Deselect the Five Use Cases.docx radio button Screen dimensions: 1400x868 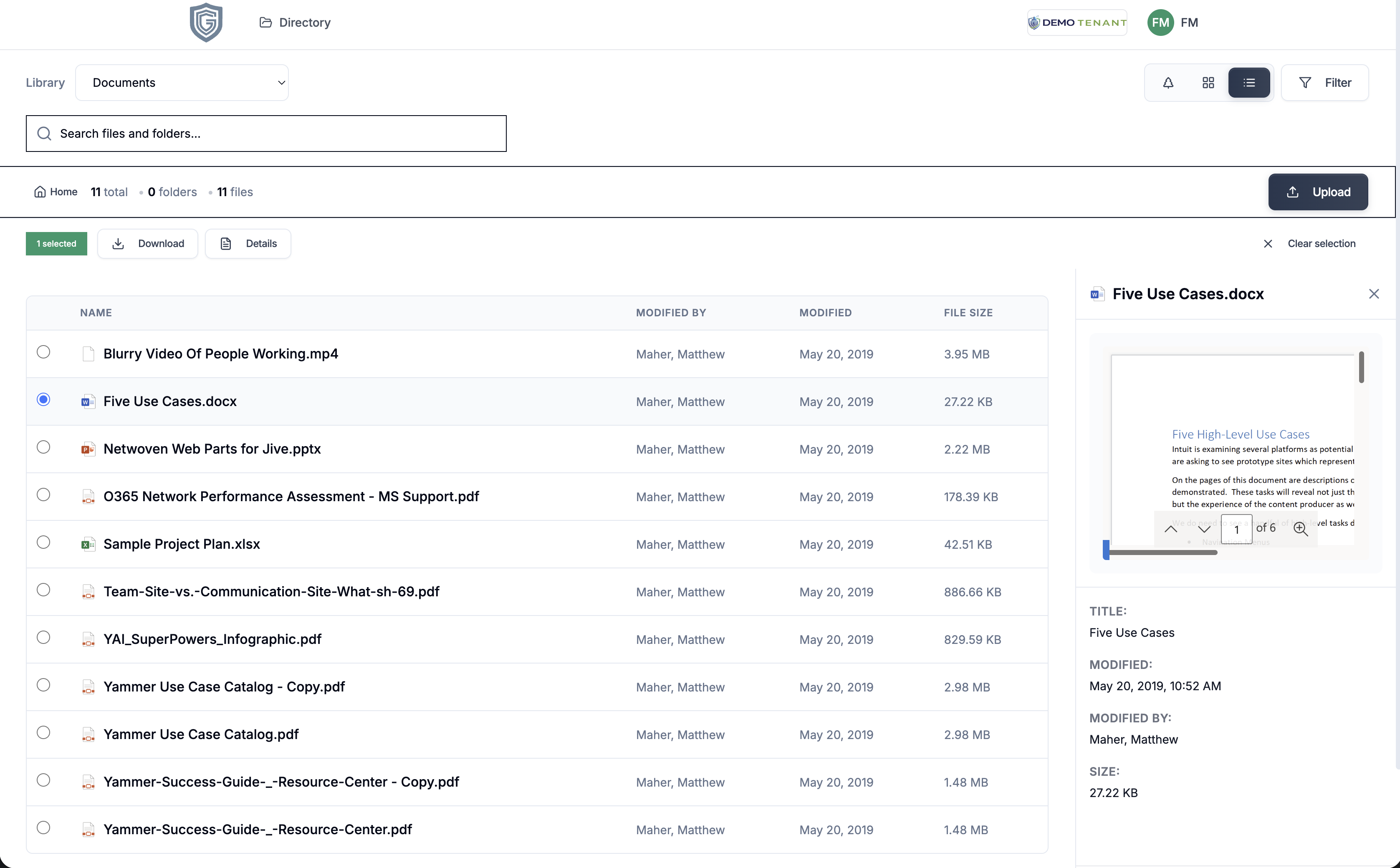[x=43, y=399]
